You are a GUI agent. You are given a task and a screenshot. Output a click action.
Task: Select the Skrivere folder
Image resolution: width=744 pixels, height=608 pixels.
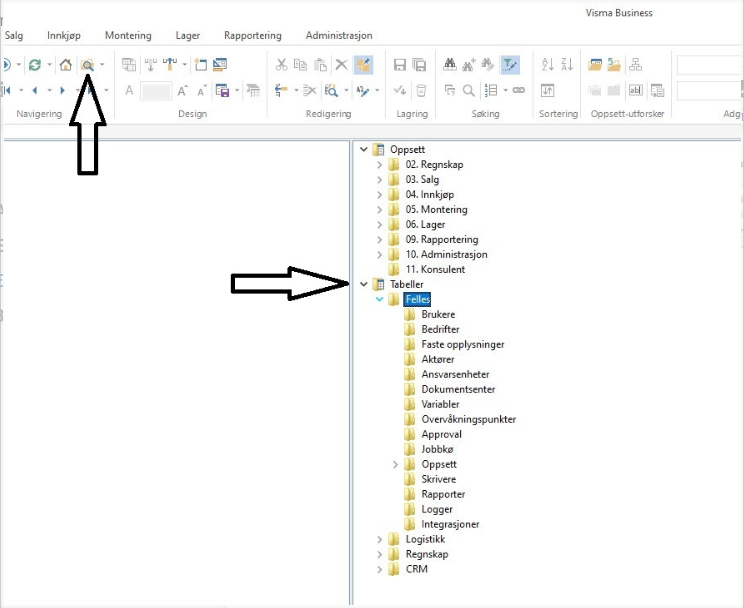coord(438,479)
